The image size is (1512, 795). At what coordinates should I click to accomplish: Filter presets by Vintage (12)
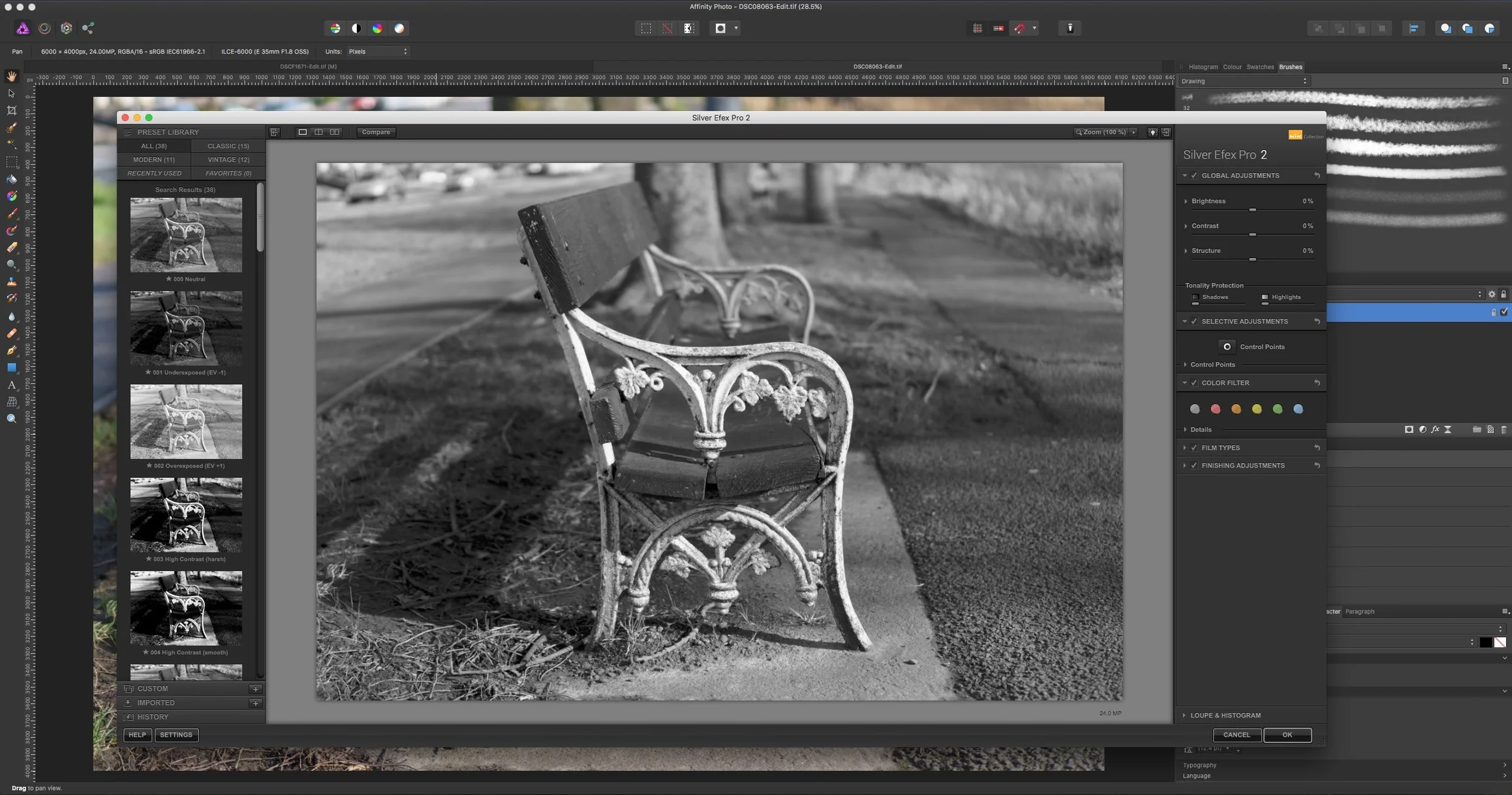228,160
